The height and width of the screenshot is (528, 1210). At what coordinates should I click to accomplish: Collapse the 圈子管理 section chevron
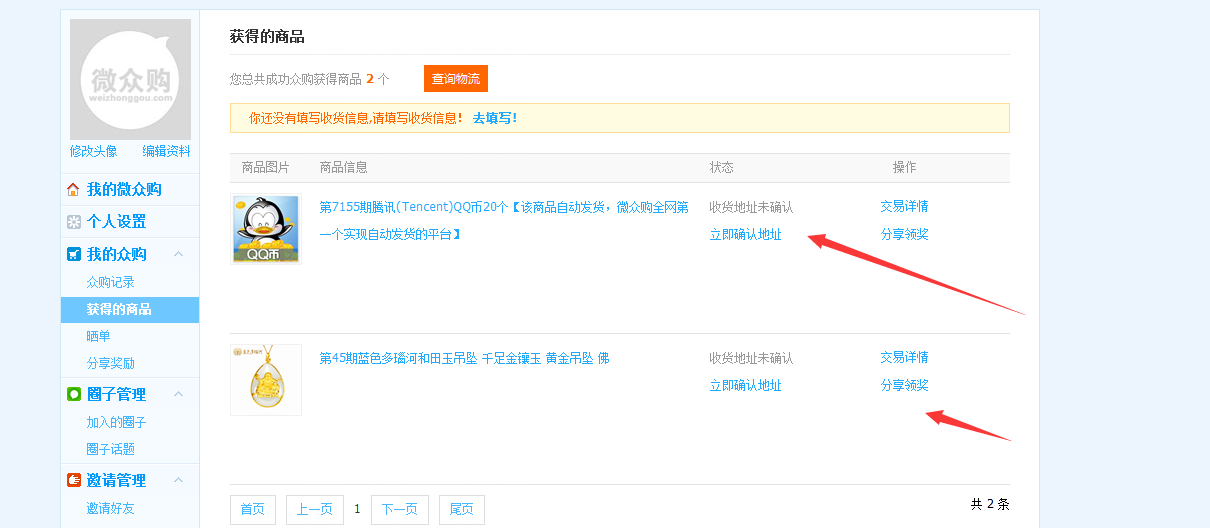[x=179, y=394]
